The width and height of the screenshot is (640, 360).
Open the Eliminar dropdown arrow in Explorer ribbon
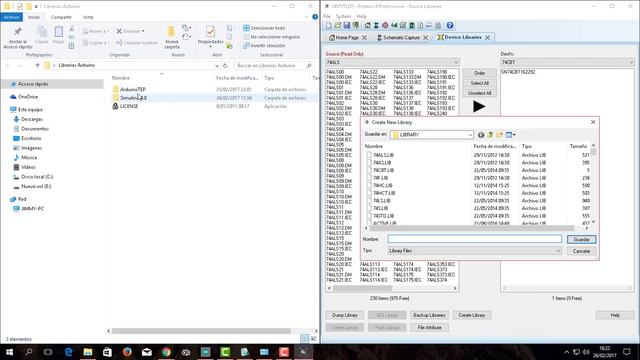[x=143, y=31]
